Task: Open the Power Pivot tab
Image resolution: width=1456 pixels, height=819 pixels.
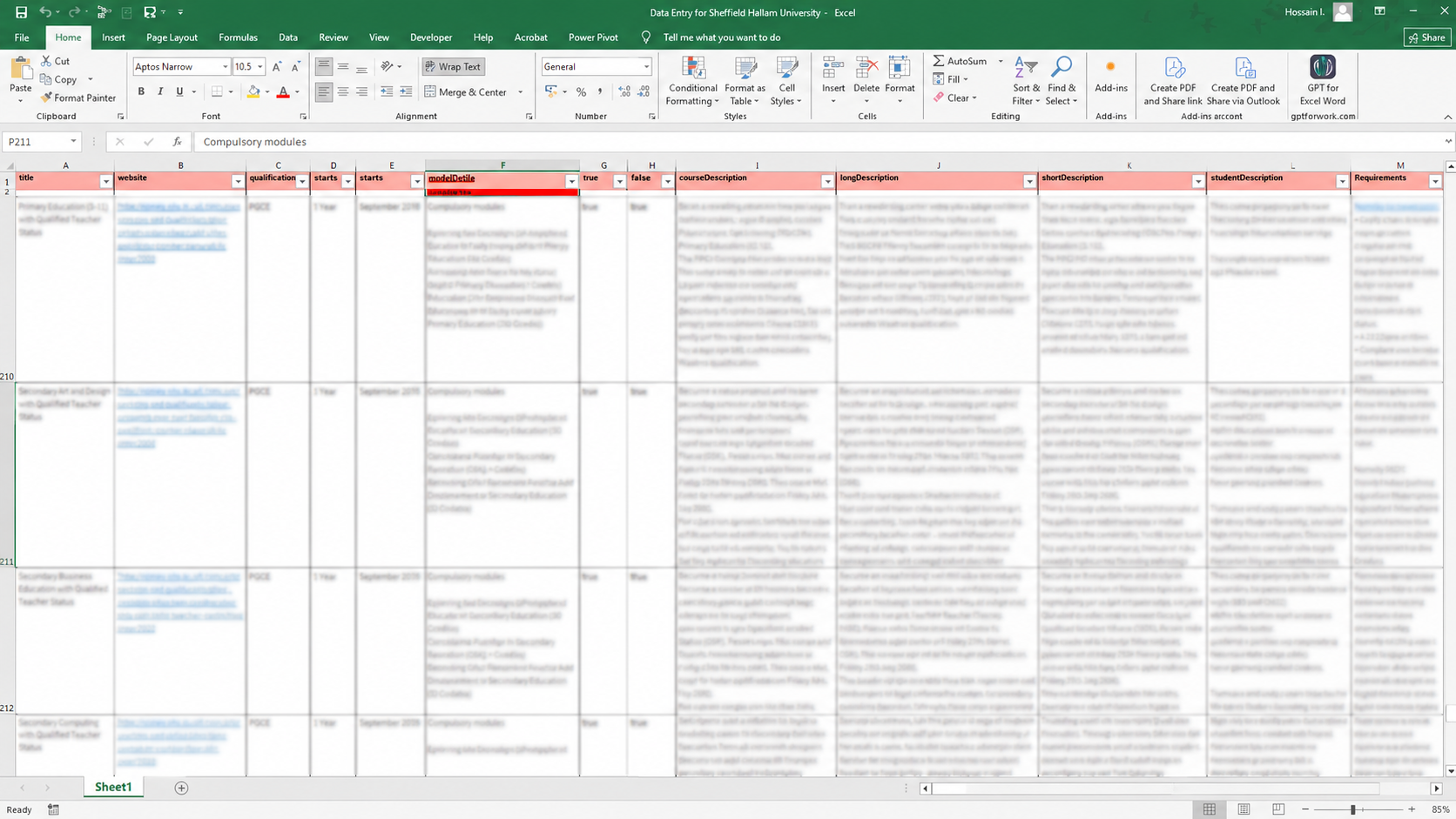Action: (x=593, y=37)
